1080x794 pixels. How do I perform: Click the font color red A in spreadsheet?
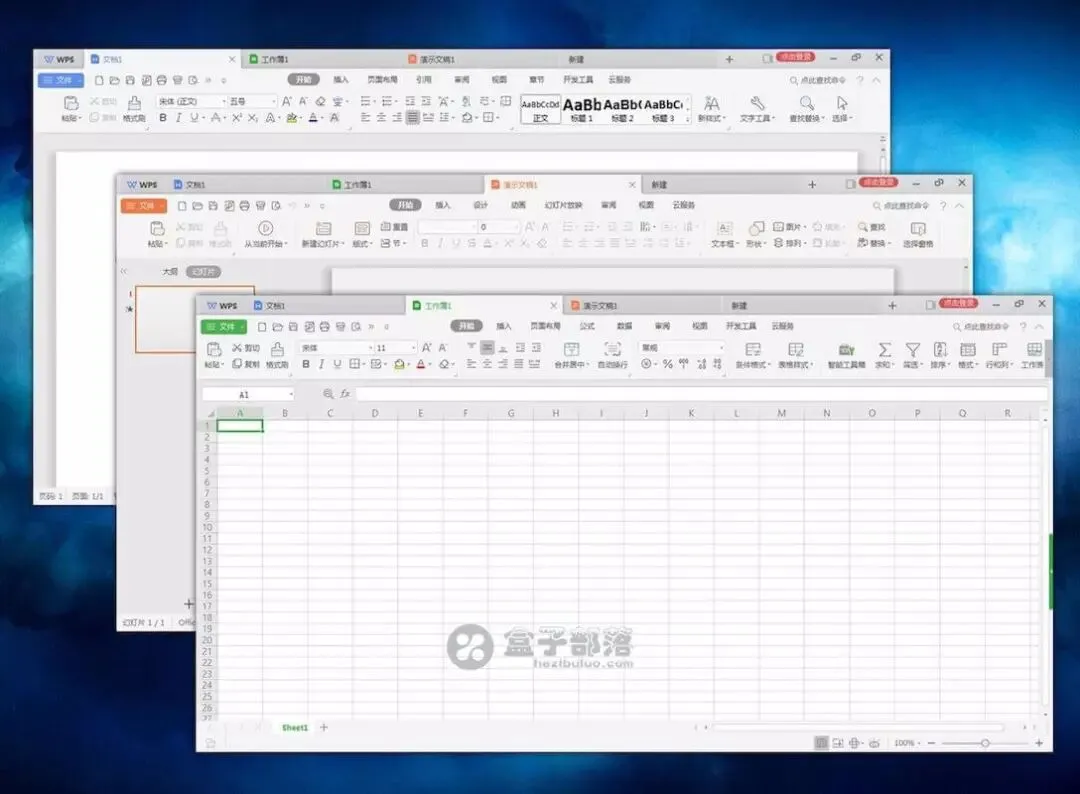coord(421,364)
